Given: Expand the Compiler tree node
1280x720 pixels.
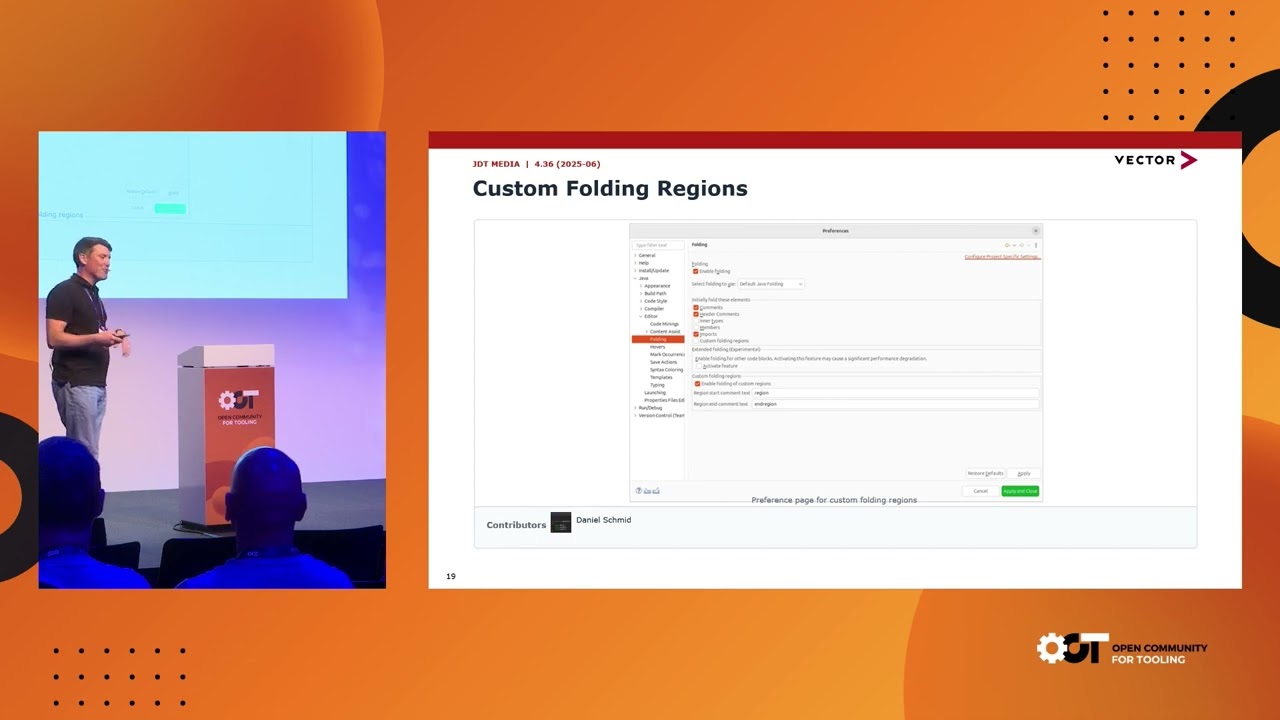Looking at the screenshot, I should tap(641, 309).
